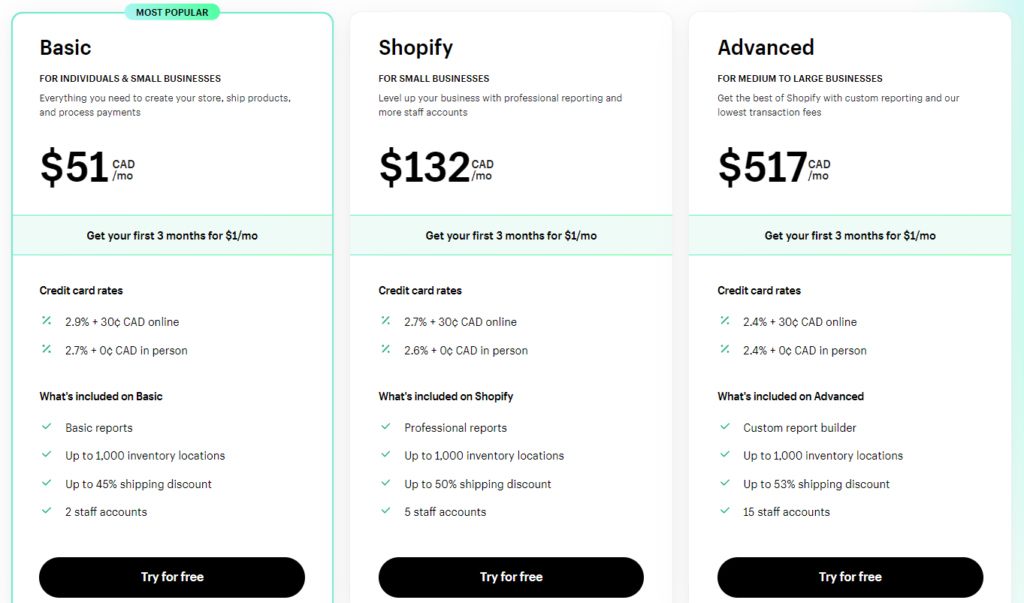Click the percent icon beside 2.6% in person rate
Viewport: 1024px width, 603px height.
click(385, 350)
